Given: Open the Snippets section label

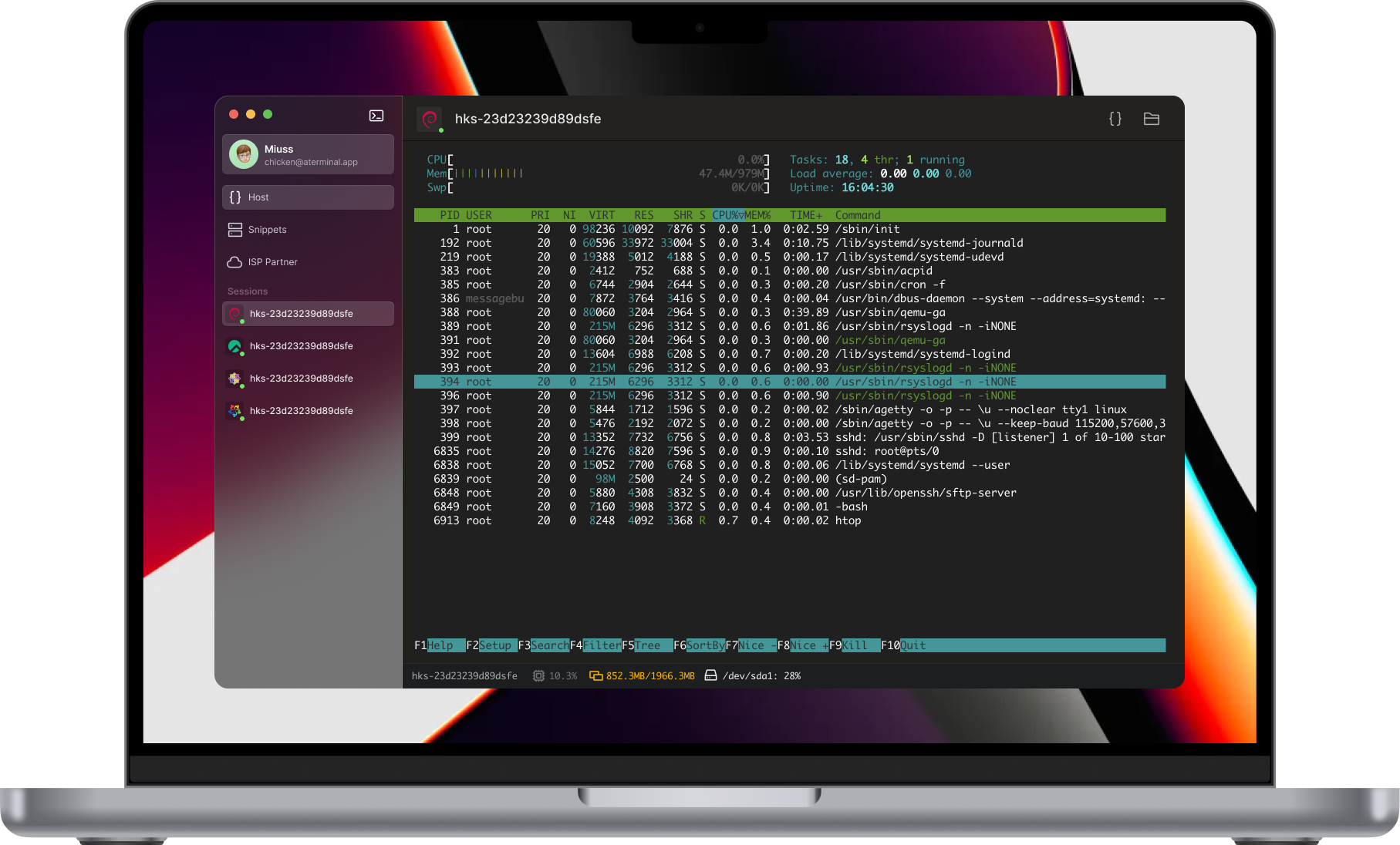Looking at the screenshot, I should click(x=267, y=230).
